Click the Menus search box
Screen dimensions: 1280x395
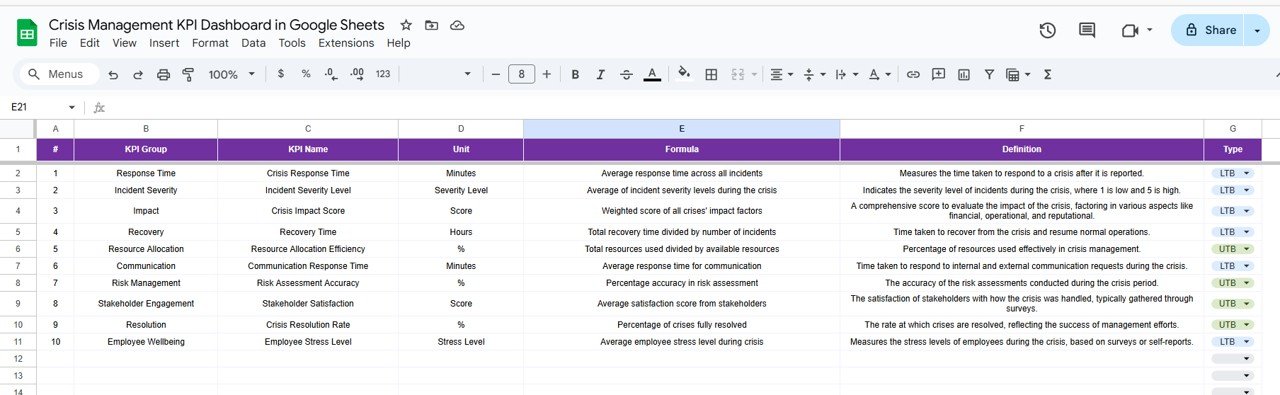pos(58,74)
